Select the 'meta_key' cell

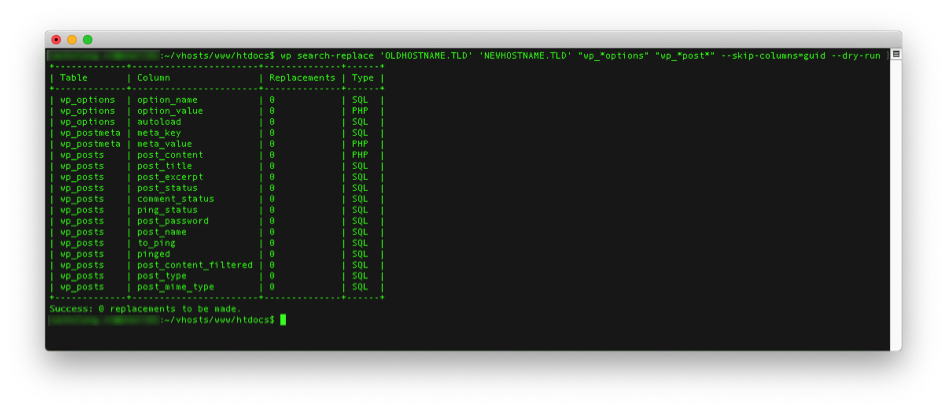[x=159, y=133]
